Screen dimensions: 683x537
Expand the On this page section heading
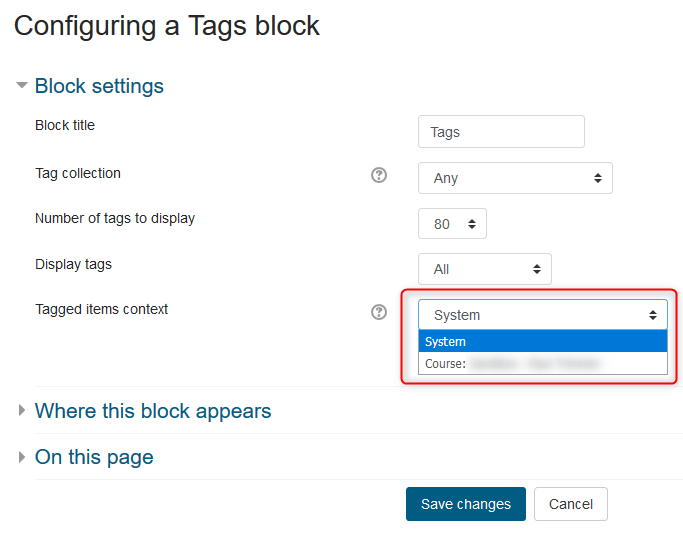[94, 458]
